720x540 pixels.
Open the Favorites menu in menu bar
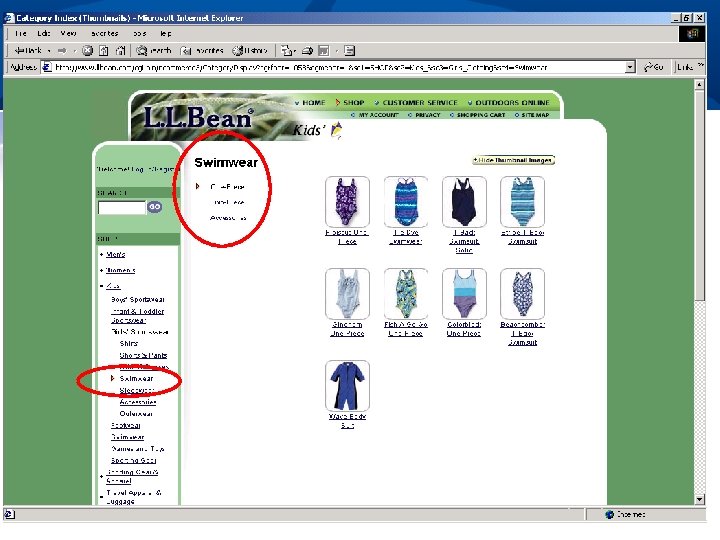point(105,34)
